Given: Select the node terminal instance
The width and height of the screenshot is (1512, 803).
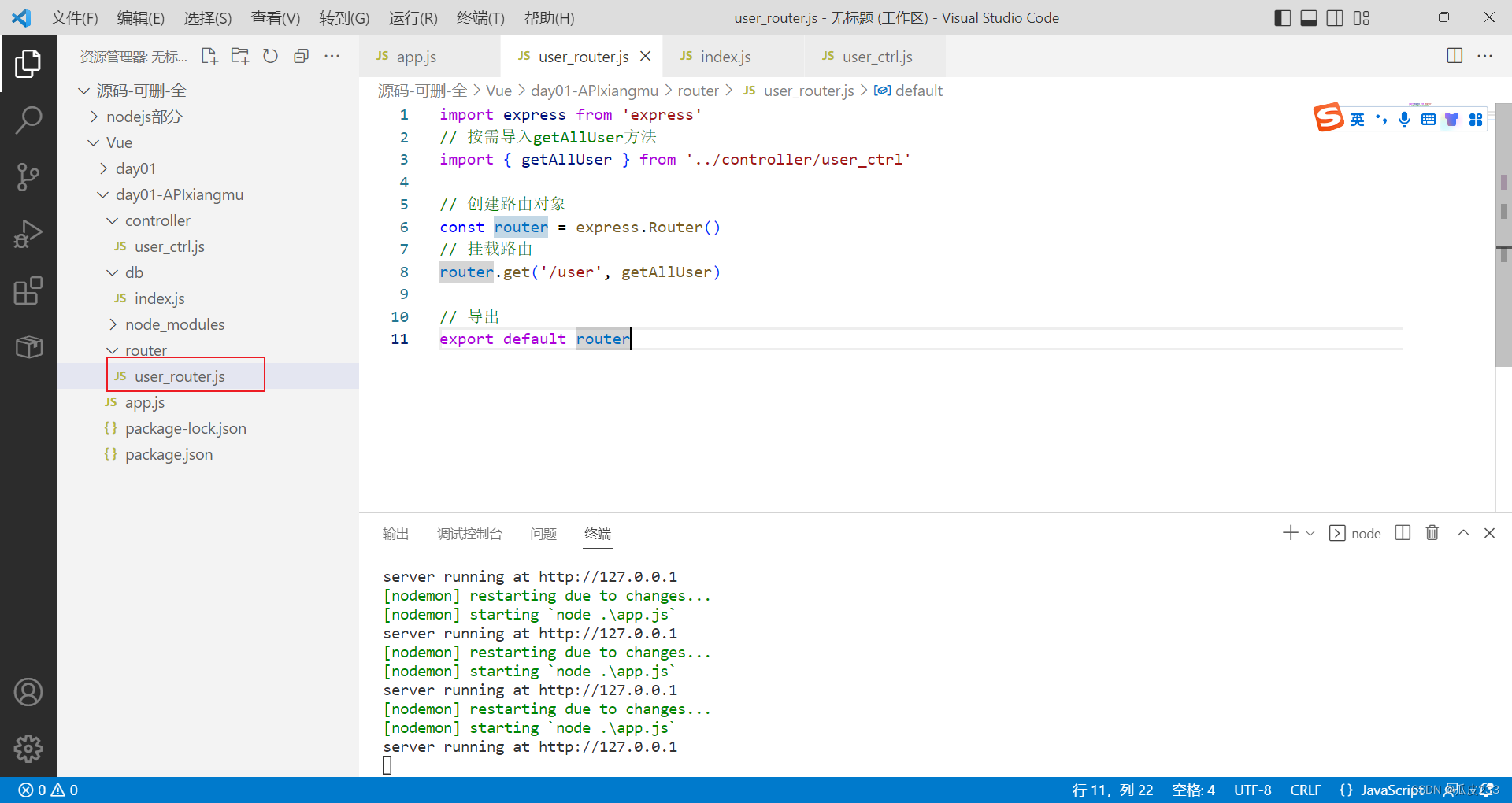Looking at the screenshot, I should (1354, 533).
